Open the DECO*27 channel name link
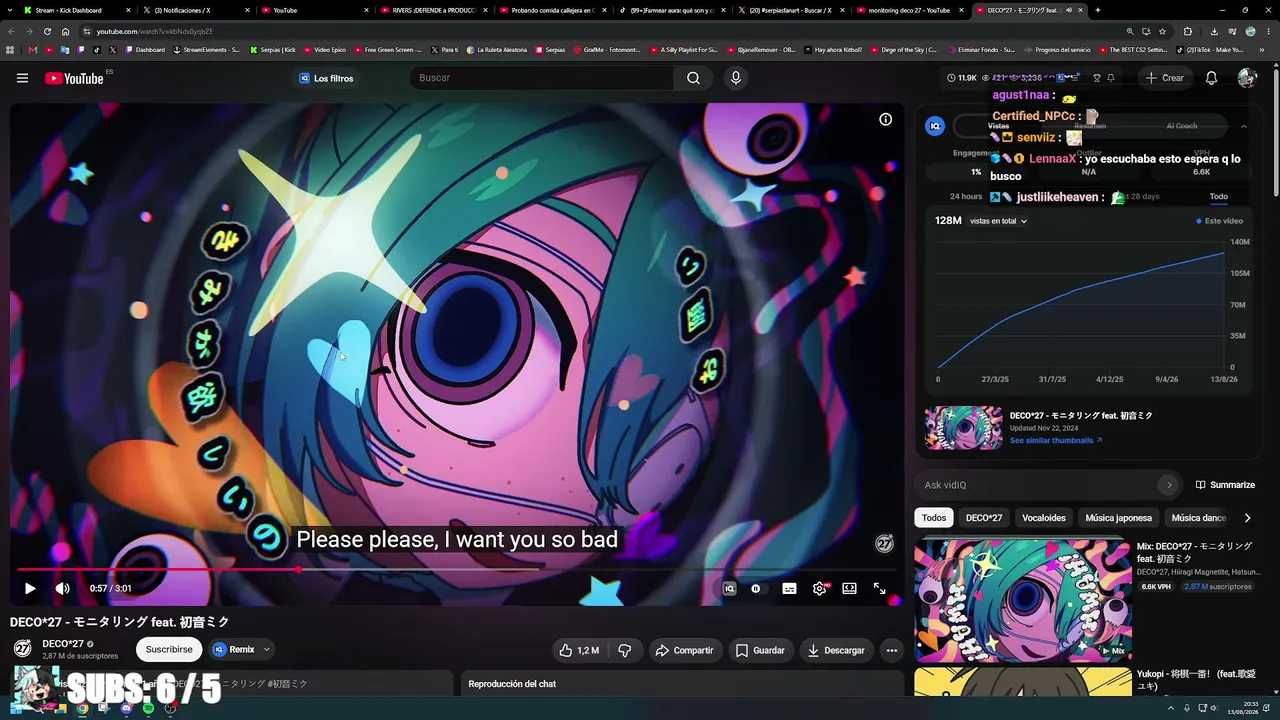 63,644
